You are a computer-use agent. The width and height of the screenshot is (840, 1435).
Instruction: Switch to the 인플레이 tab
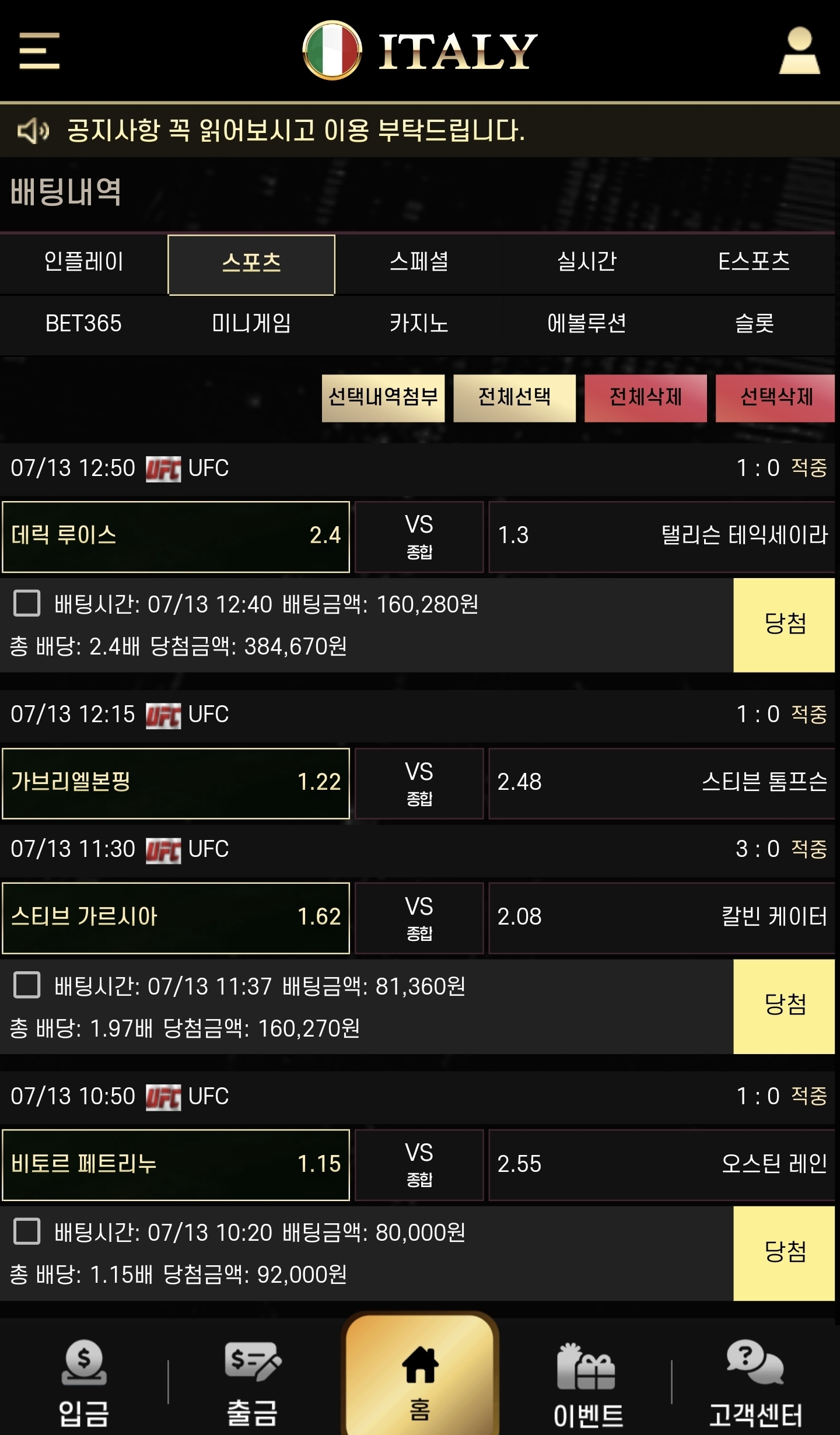(x=84, y=262)
